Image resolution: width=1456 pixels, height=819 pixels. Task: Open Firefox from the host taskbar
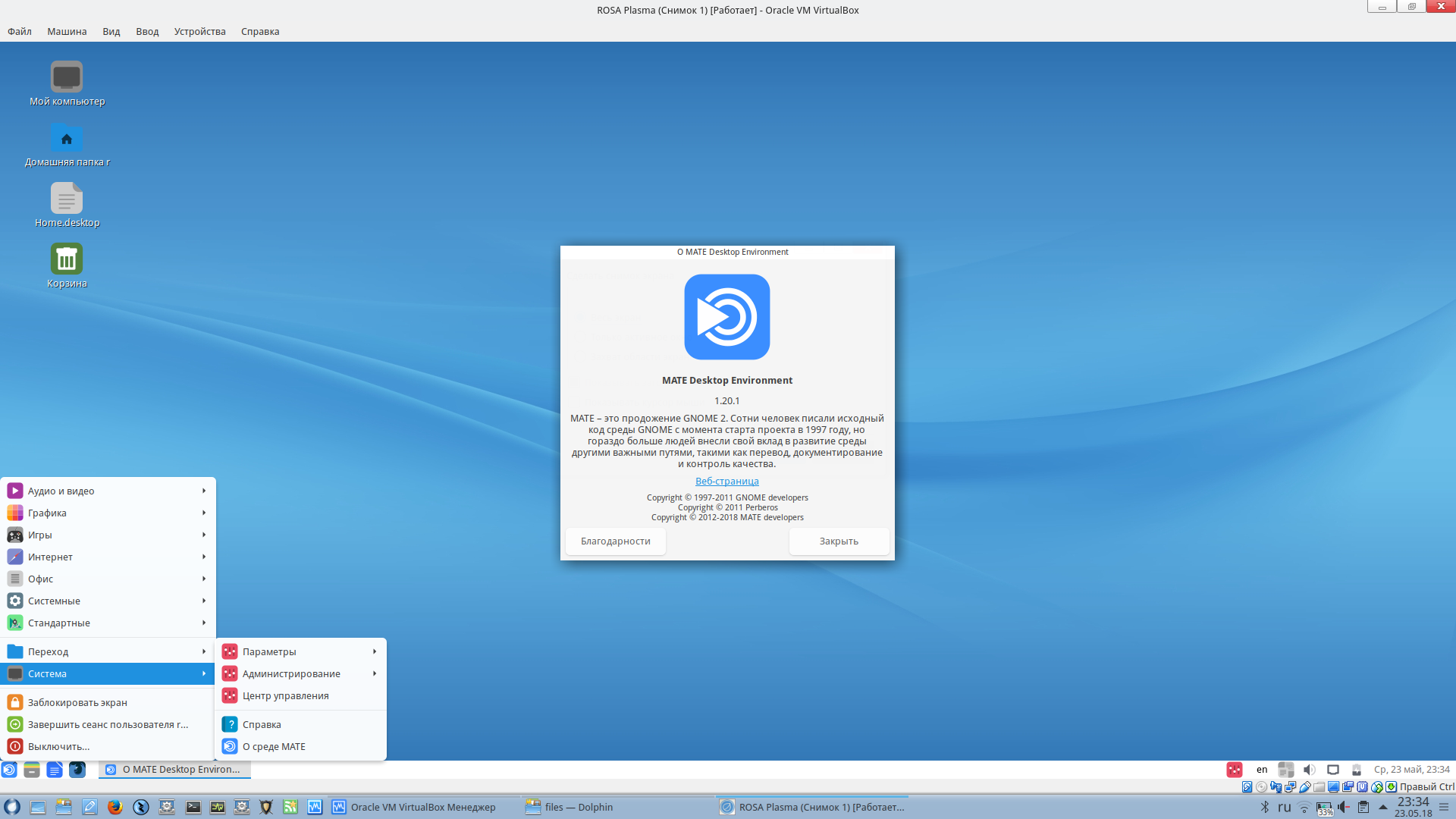point(115,807)
